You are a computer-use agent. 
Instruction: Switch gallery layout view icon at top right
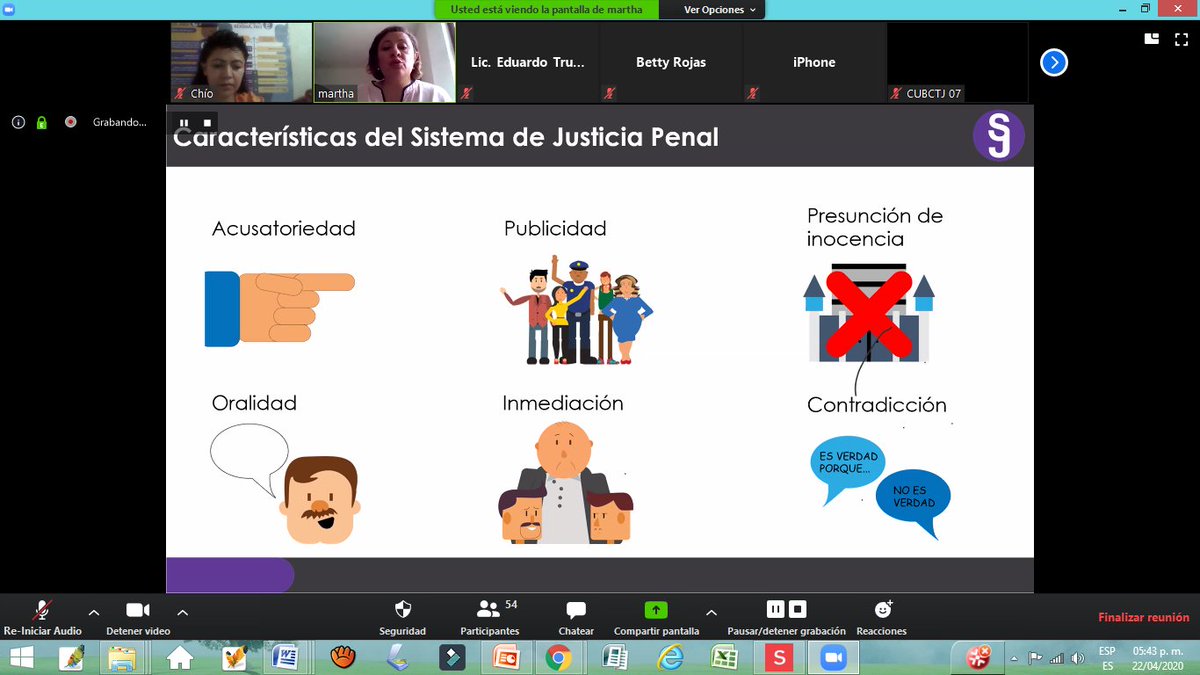click(x=1152, y=39)
